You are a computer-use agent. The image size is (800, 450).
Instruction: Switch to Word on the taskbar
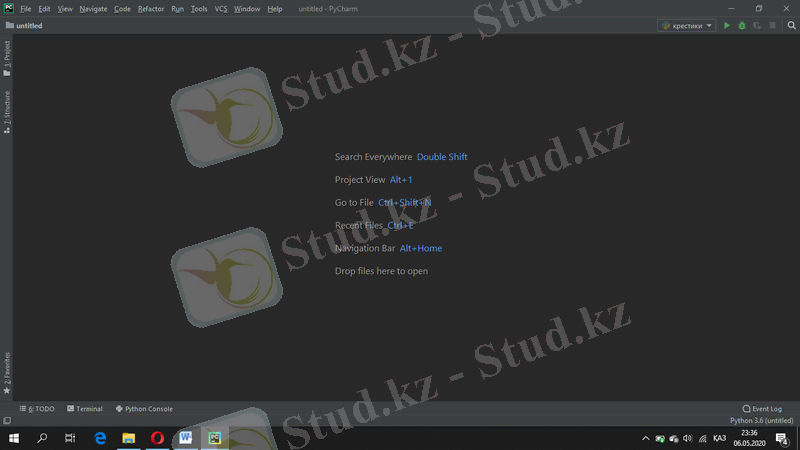186,438
